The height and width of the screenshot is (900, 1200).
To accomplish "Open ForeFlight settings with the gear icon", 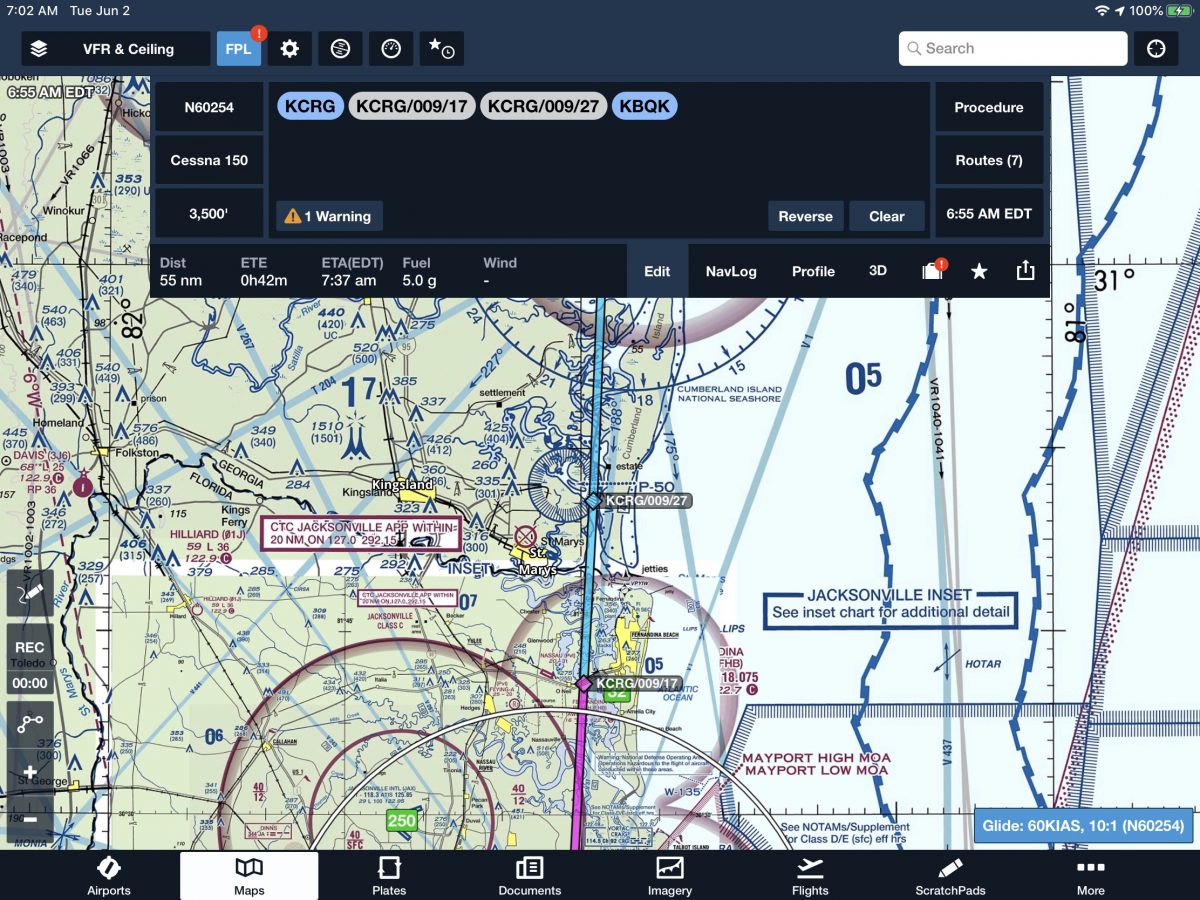I will (289, 48).
